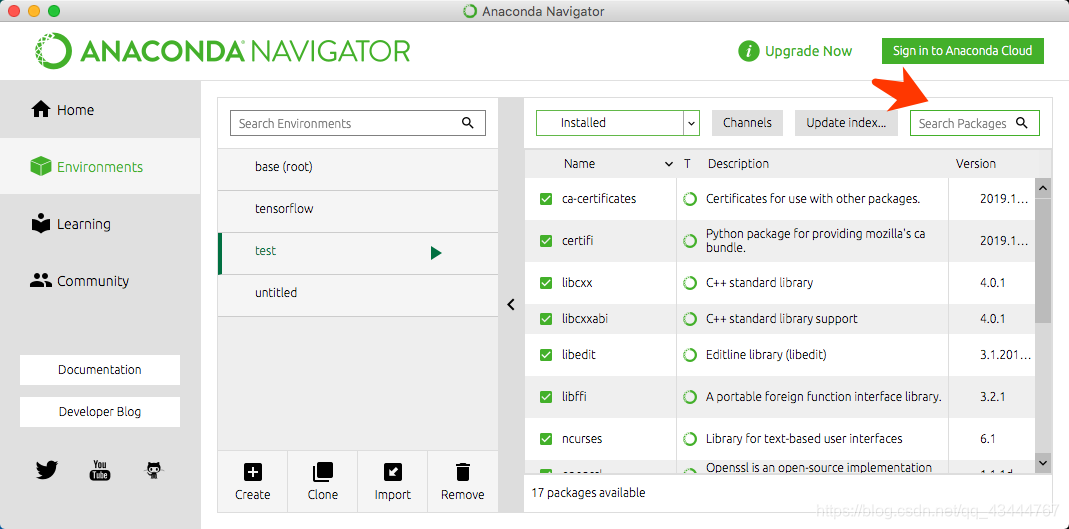Toggle the ncurses package checkbox
Screen dimensions: 1069x529
[545, 439]
